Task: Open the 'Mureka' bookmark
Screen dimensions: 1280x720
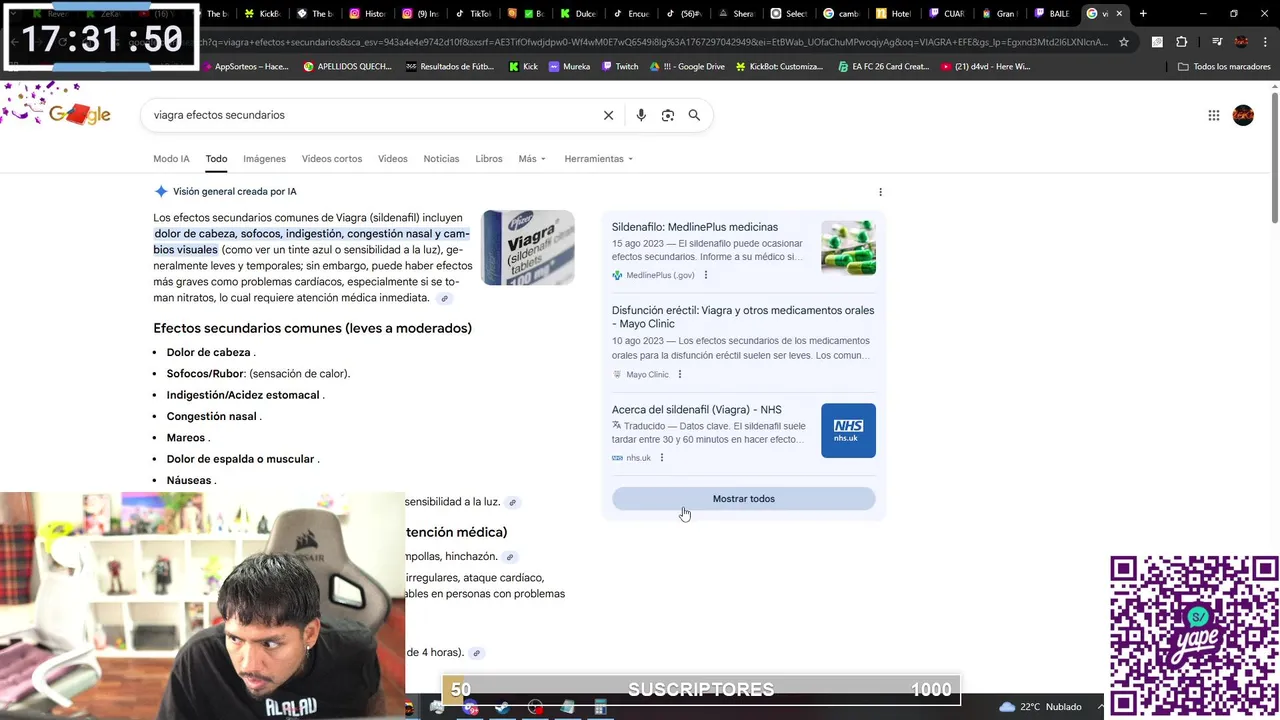Action: 569,67
